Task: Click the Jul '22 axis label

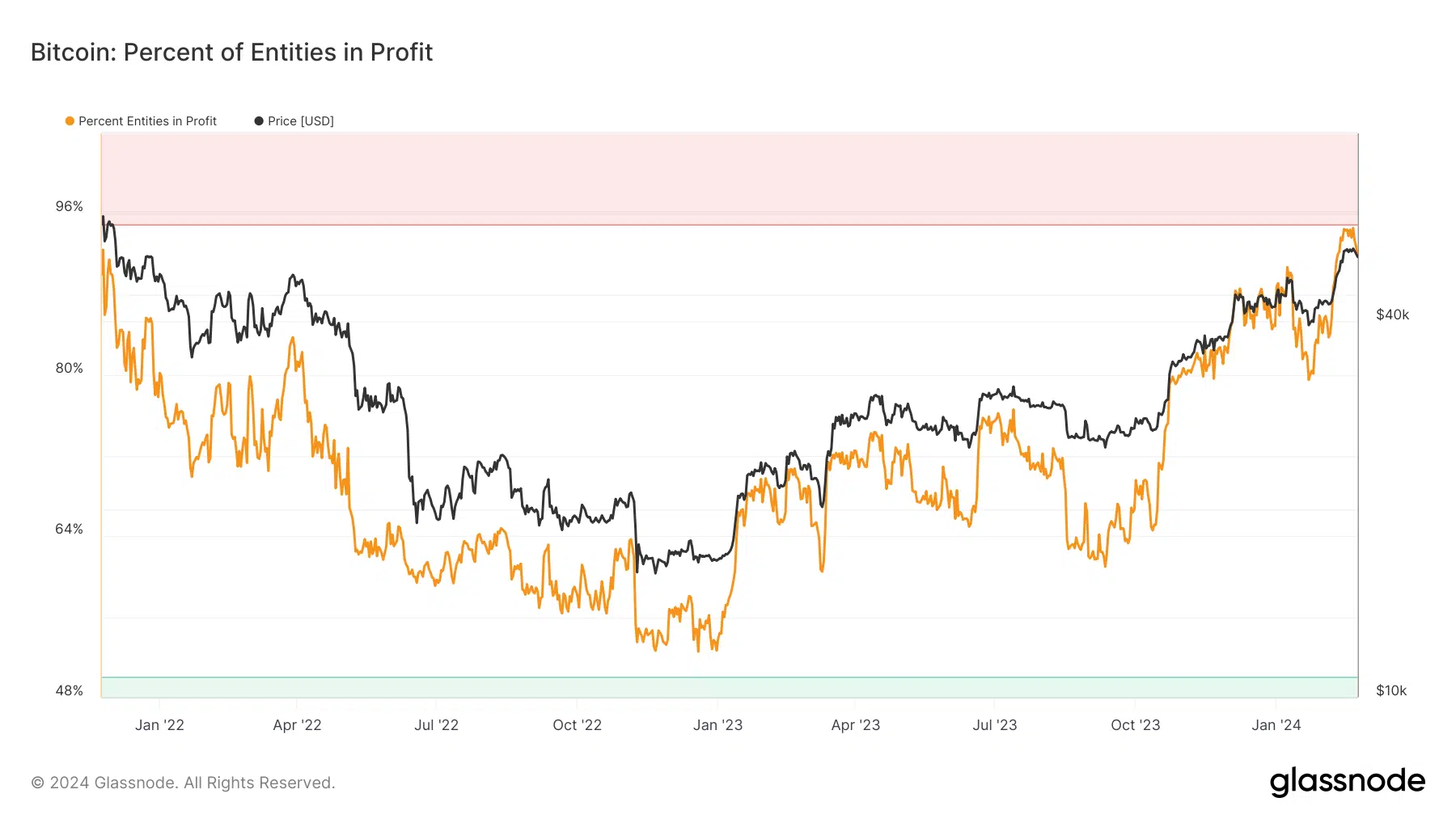Action: click(436, 725)
